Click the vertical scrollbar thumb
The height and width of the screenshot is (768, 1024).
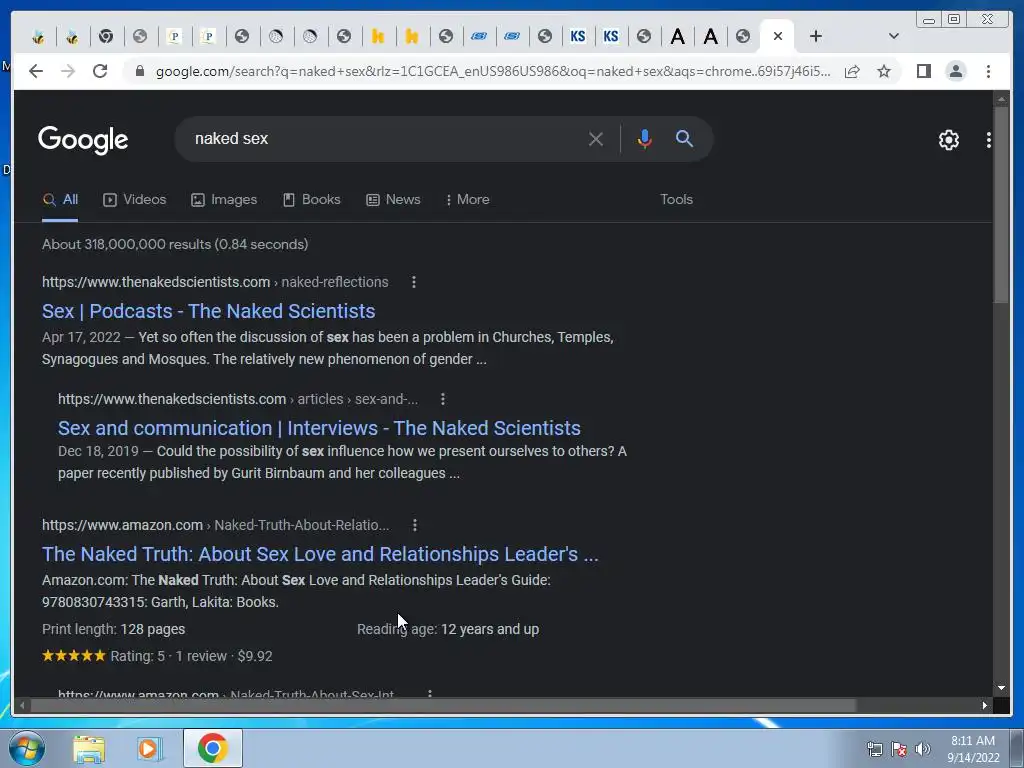(x=1000, y=206)
